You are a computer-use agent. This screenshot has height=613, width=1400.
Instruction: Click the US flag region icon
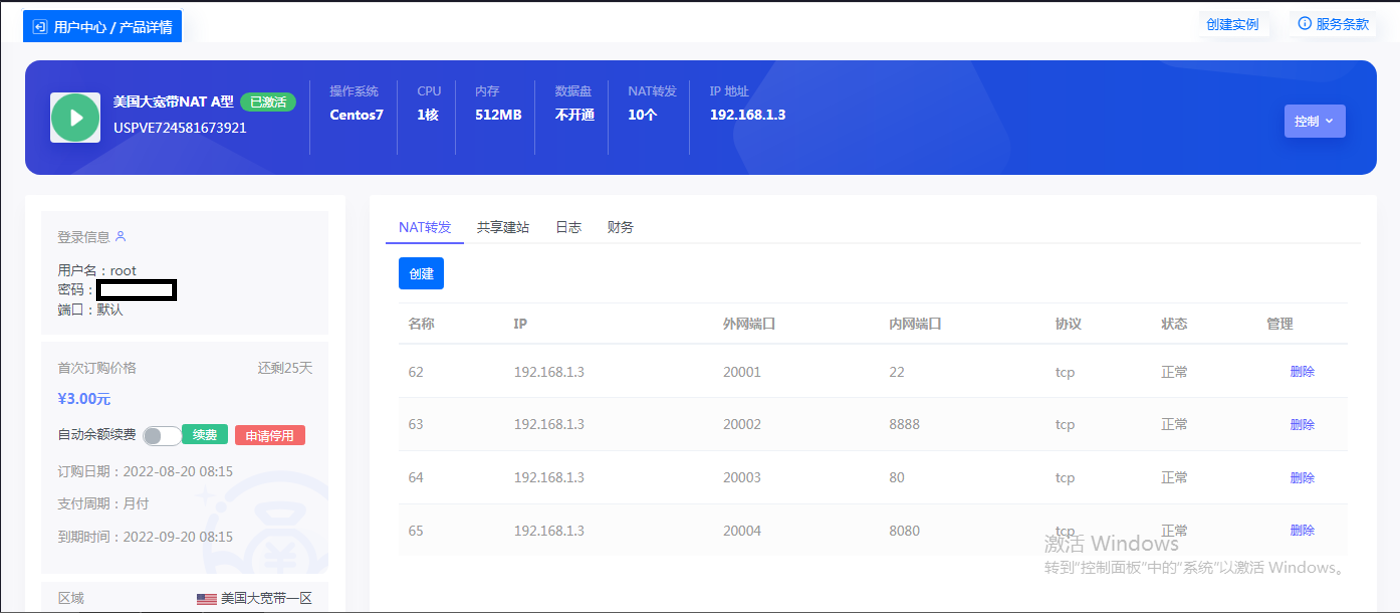207,599
